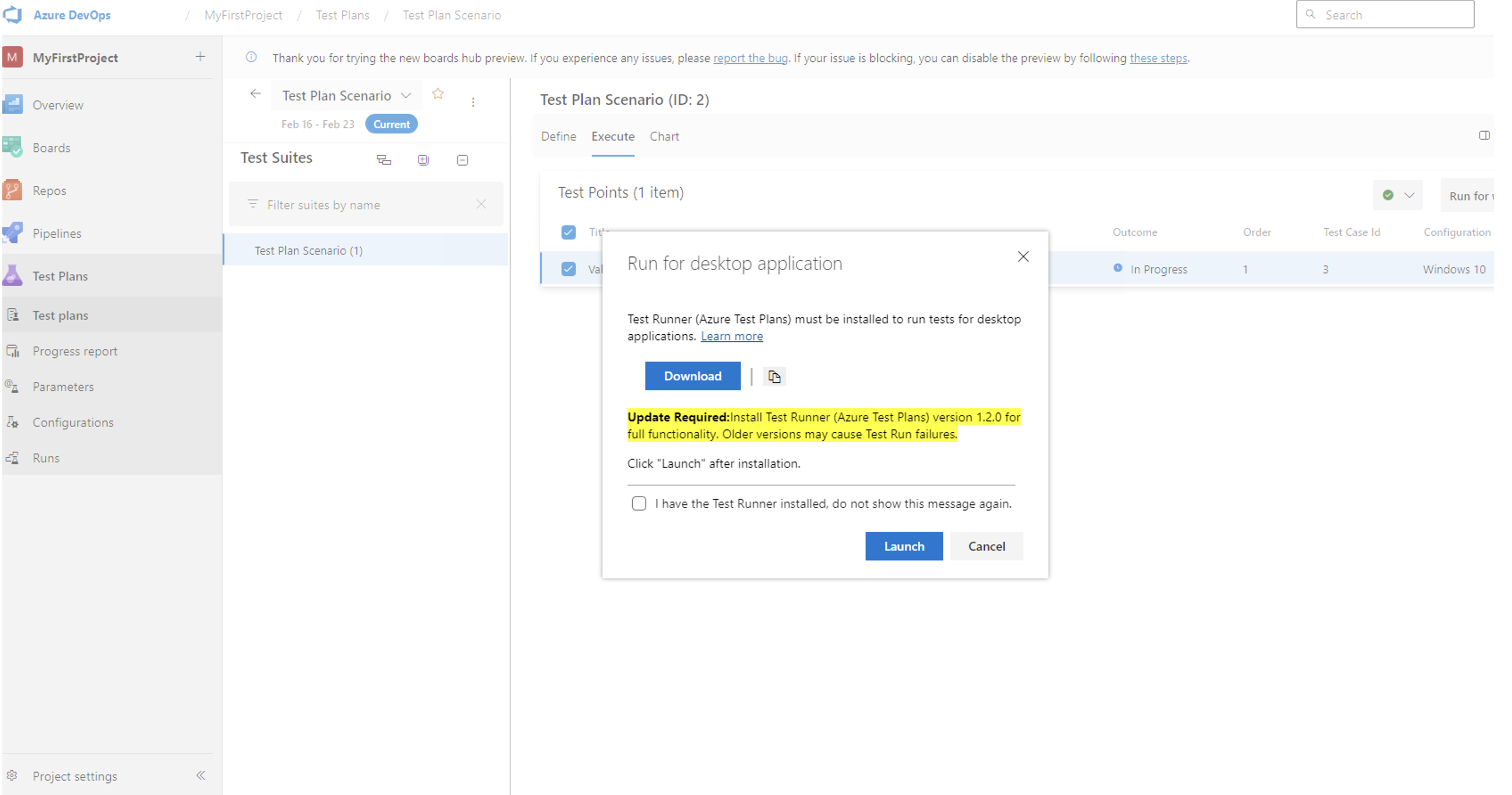Switch to the Chart tab
Screen dimensions: 1512x795
[x=664, y=136]
